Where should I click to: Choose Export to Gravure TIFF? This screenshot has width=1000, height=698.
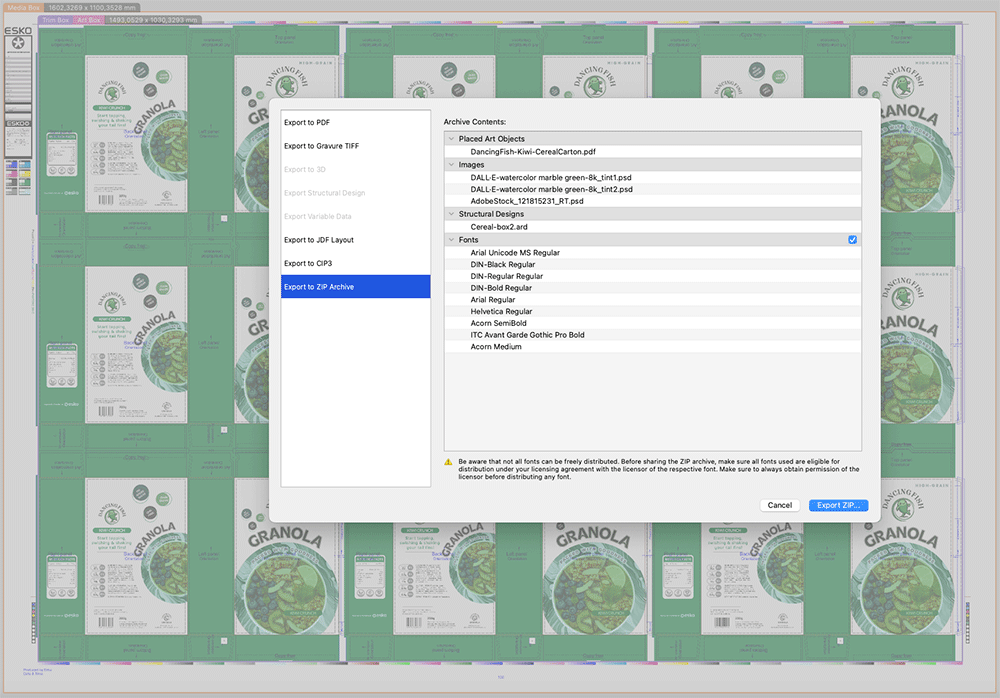pyautogui.click(x=321, y=146)
